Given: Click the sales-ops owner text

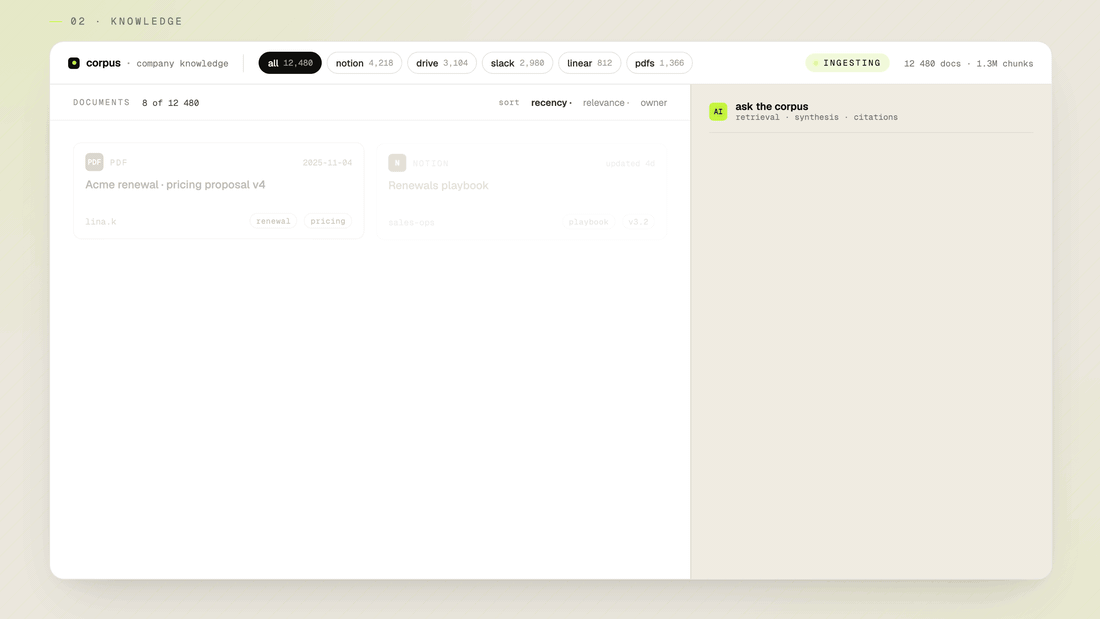Looking at the screenshot, I should tap(412, 222).
